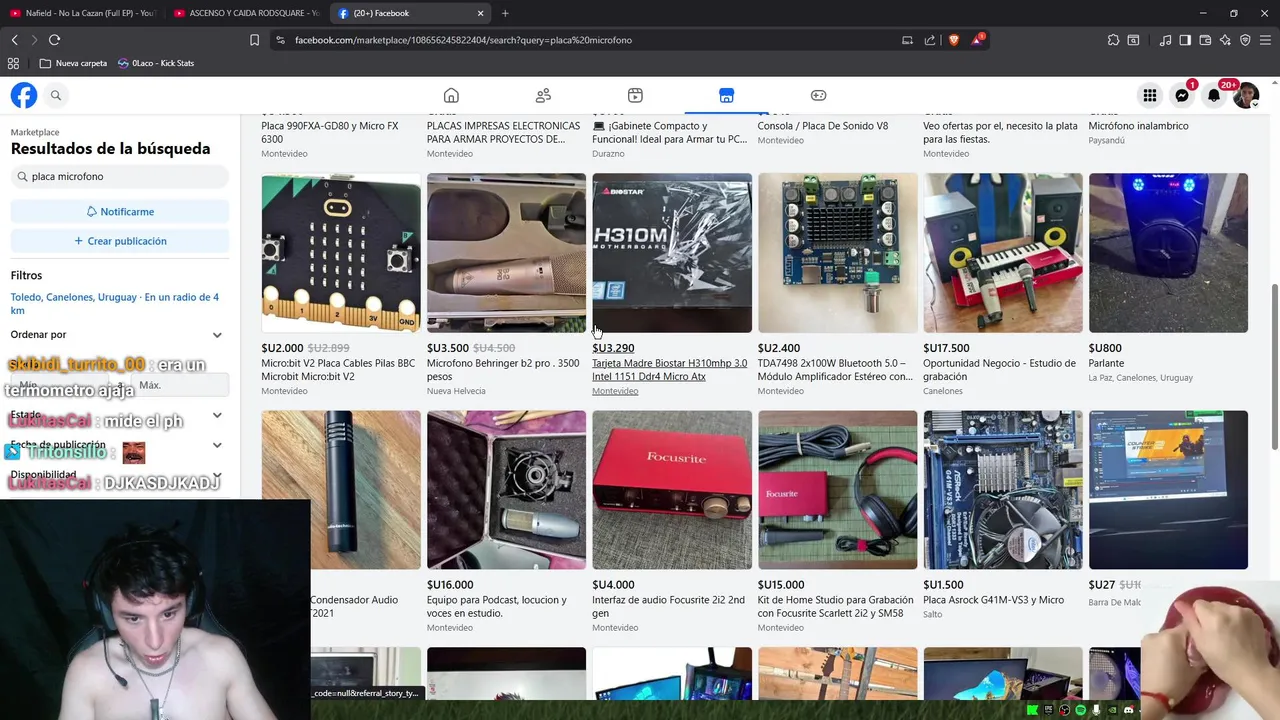
Task: Open the browser hamburger menu
Action: 1265,40
